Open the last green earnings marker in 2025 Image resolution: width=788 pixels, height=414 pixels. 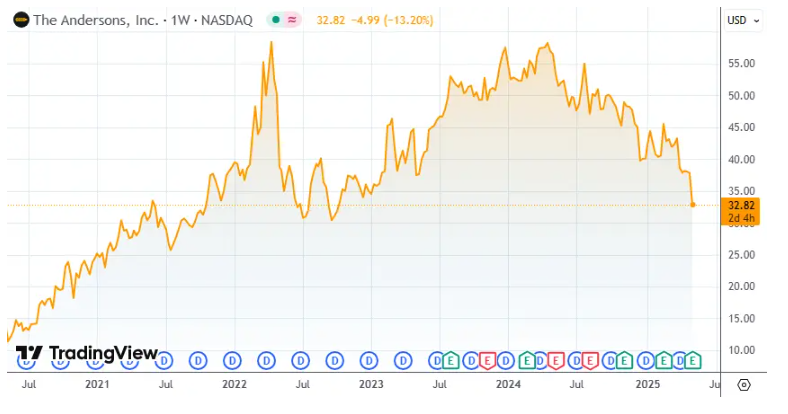pyautogui.click(x=693, y=360)
